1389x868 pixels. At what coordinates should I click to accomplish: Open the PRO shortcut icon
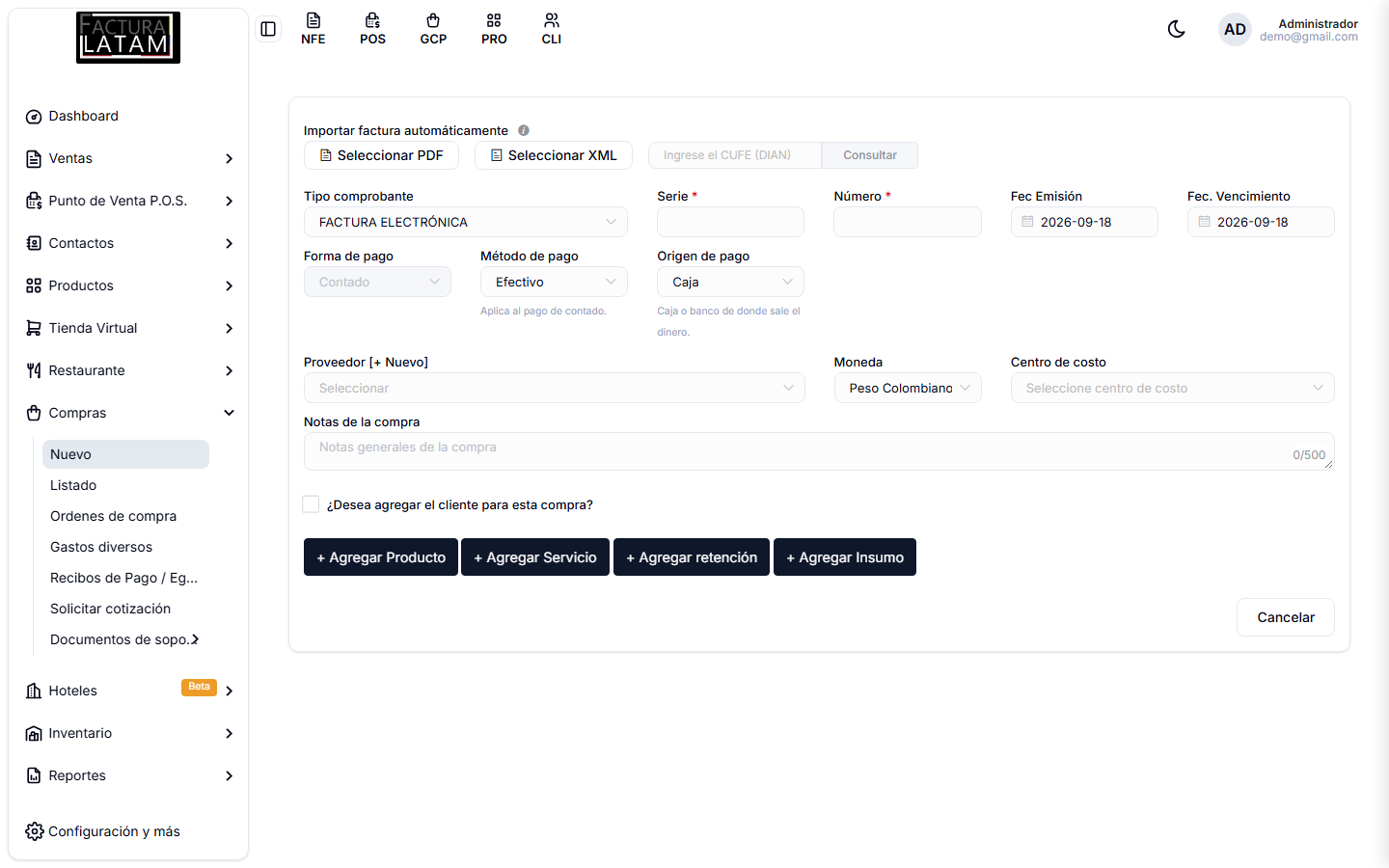click(x=494, y=29)
